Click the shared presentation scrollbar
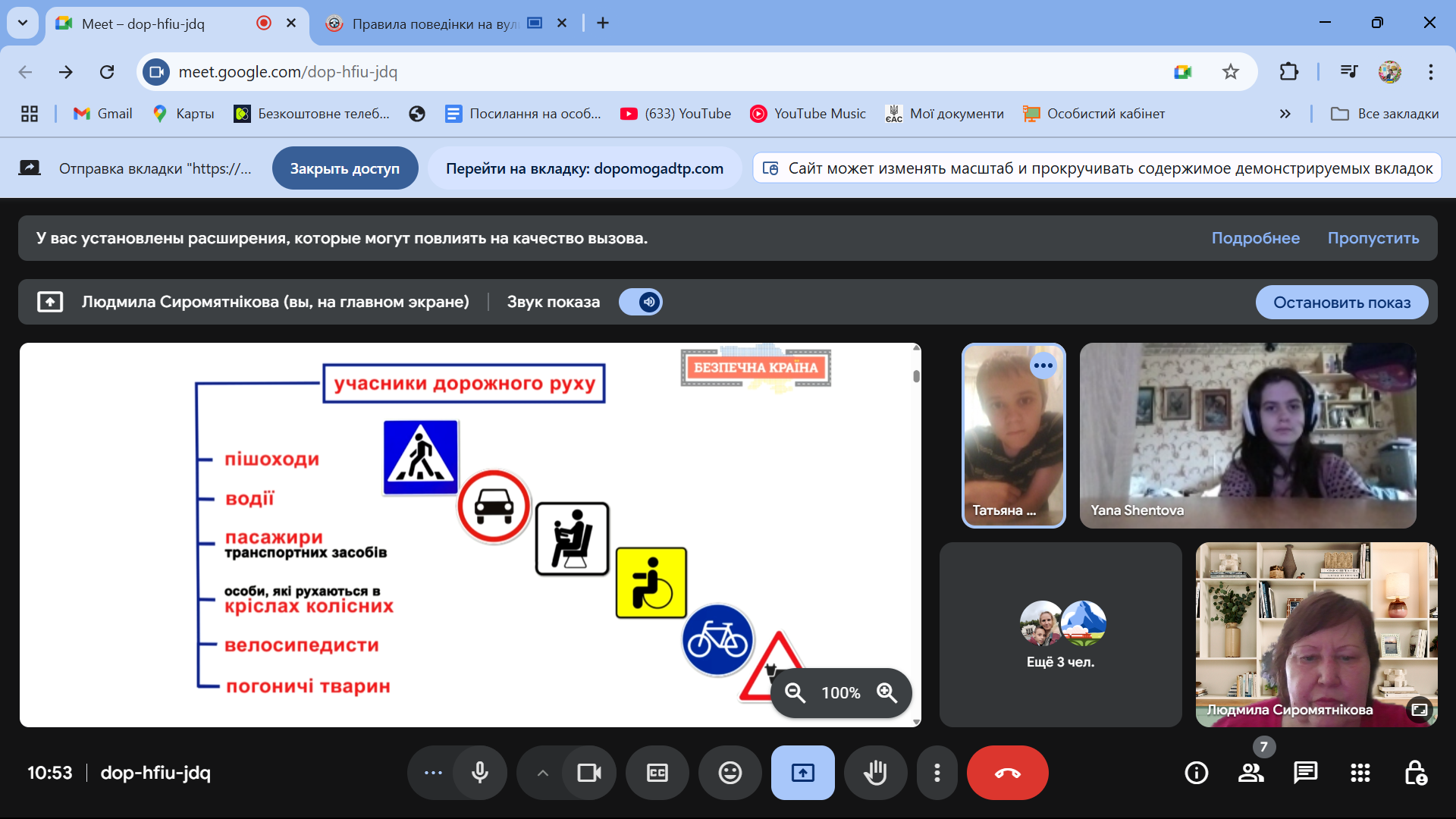 click(x=916, y=377)
